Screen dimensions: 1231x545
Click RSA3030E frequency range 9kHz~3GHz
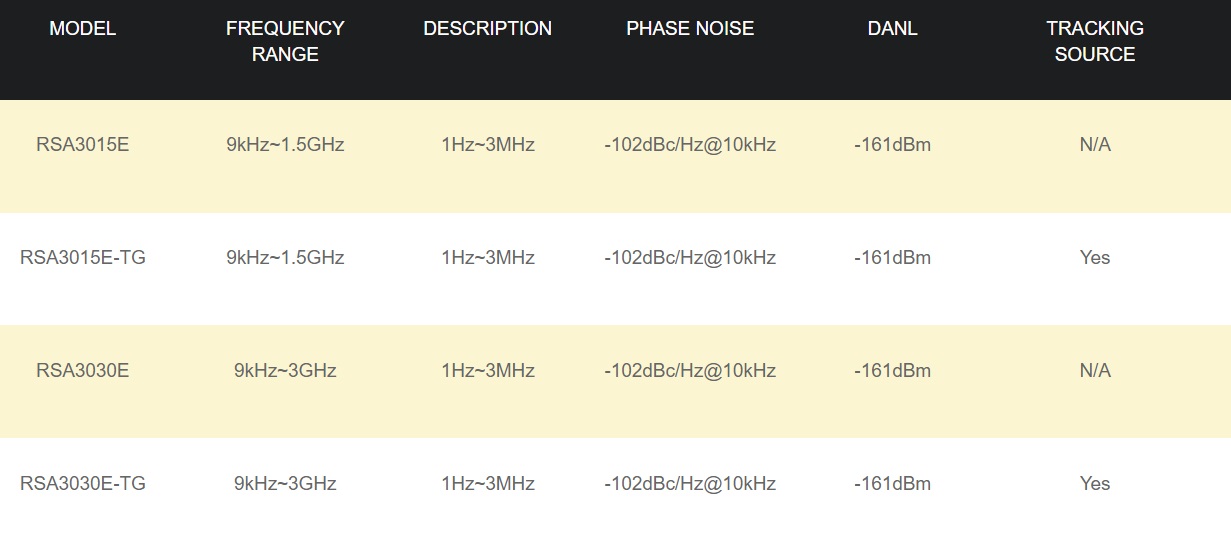(285, 371)
